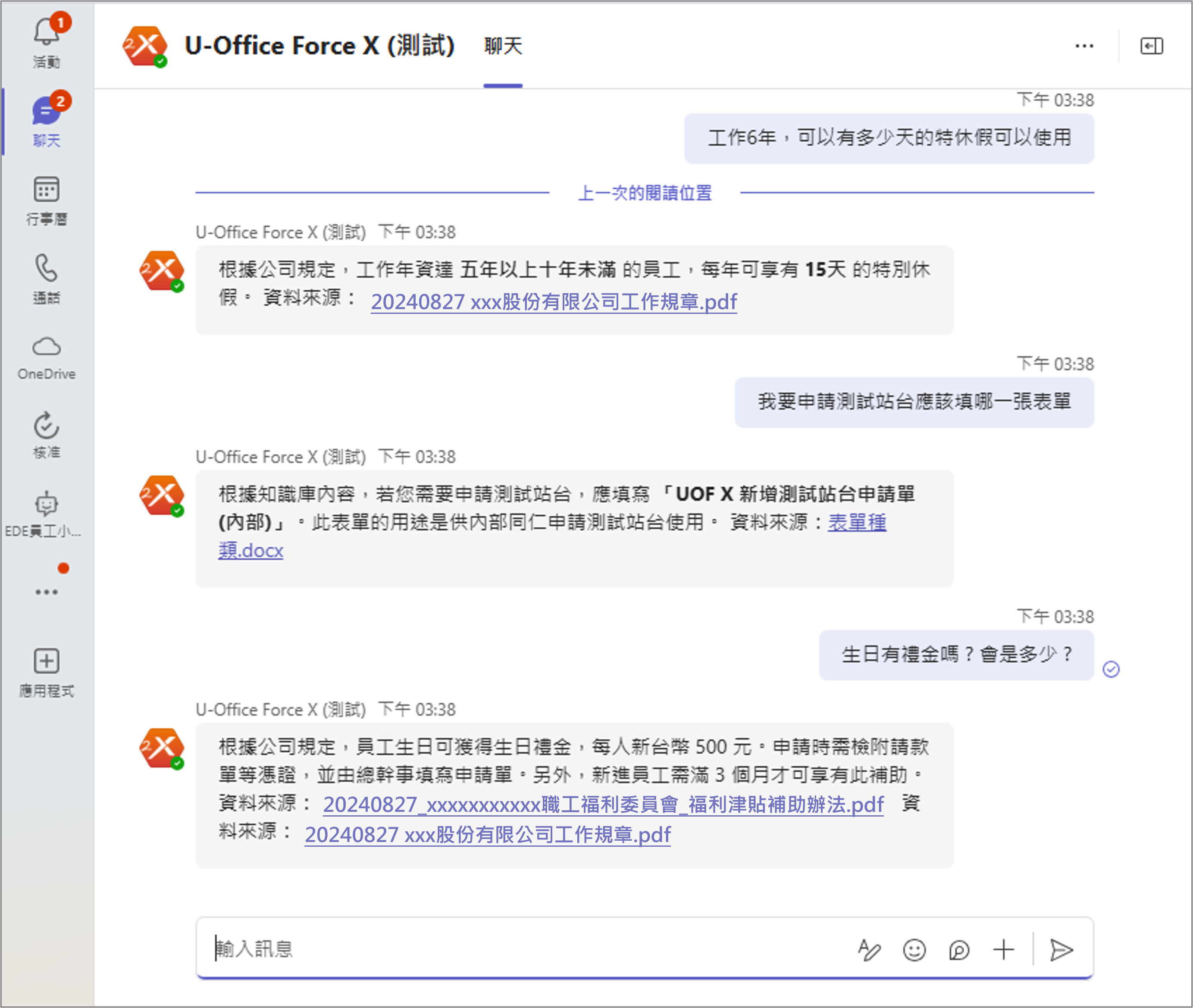Viewport: 1193px width, 1008px height.
Task: Open the 表單種類.docx source link
Action: (552, 536)
